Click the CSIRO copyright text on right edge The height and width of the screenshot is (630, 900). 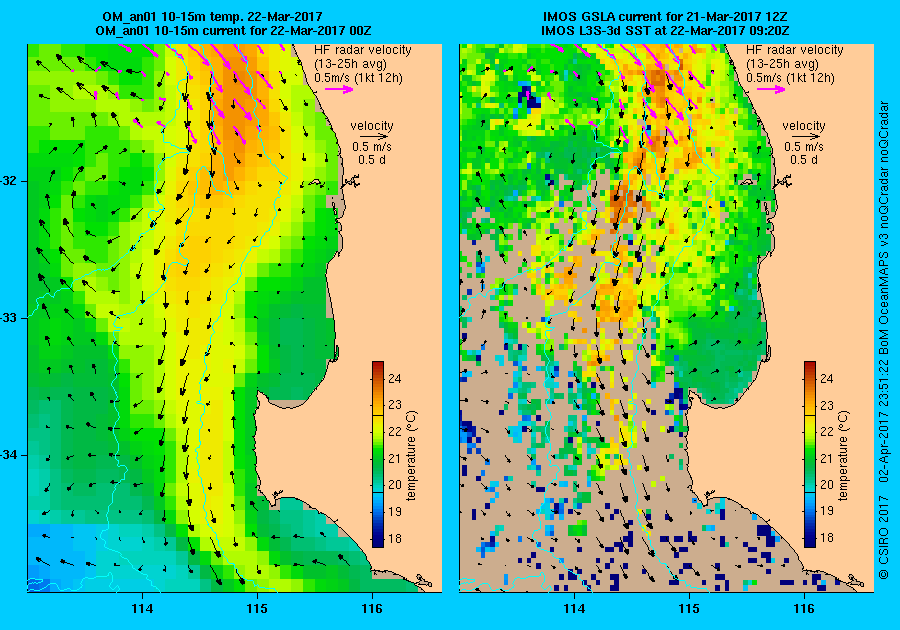tap(884, 340)
